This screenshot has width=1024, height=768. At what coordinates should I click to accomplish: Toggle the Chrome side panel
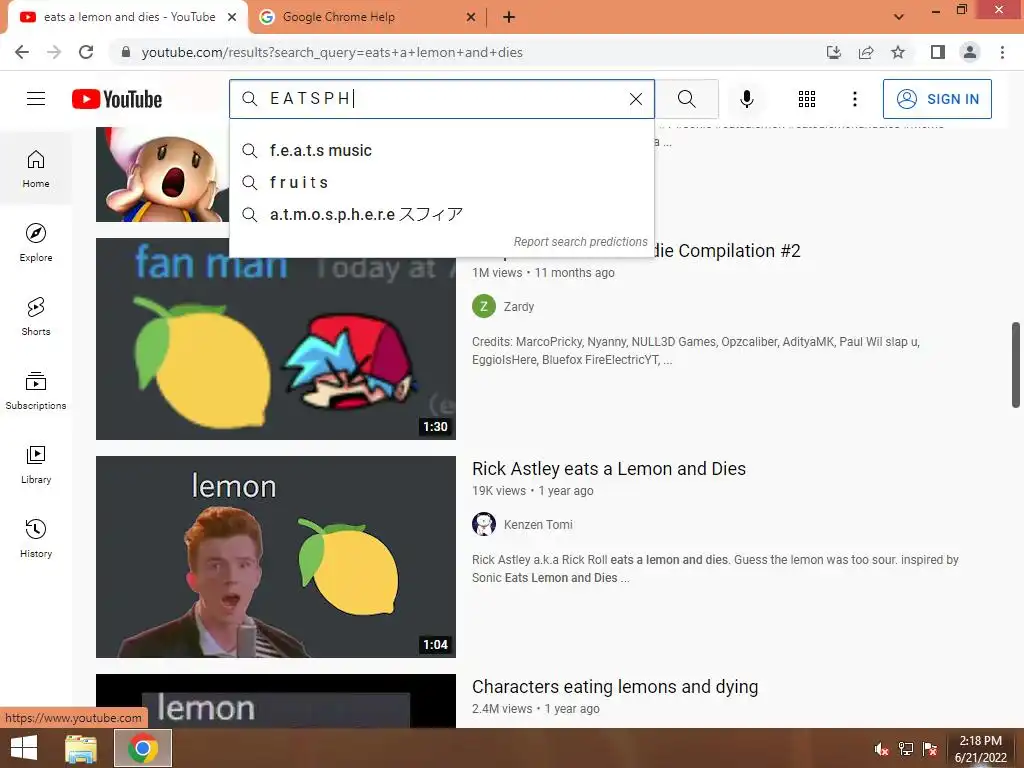(938, 52)
